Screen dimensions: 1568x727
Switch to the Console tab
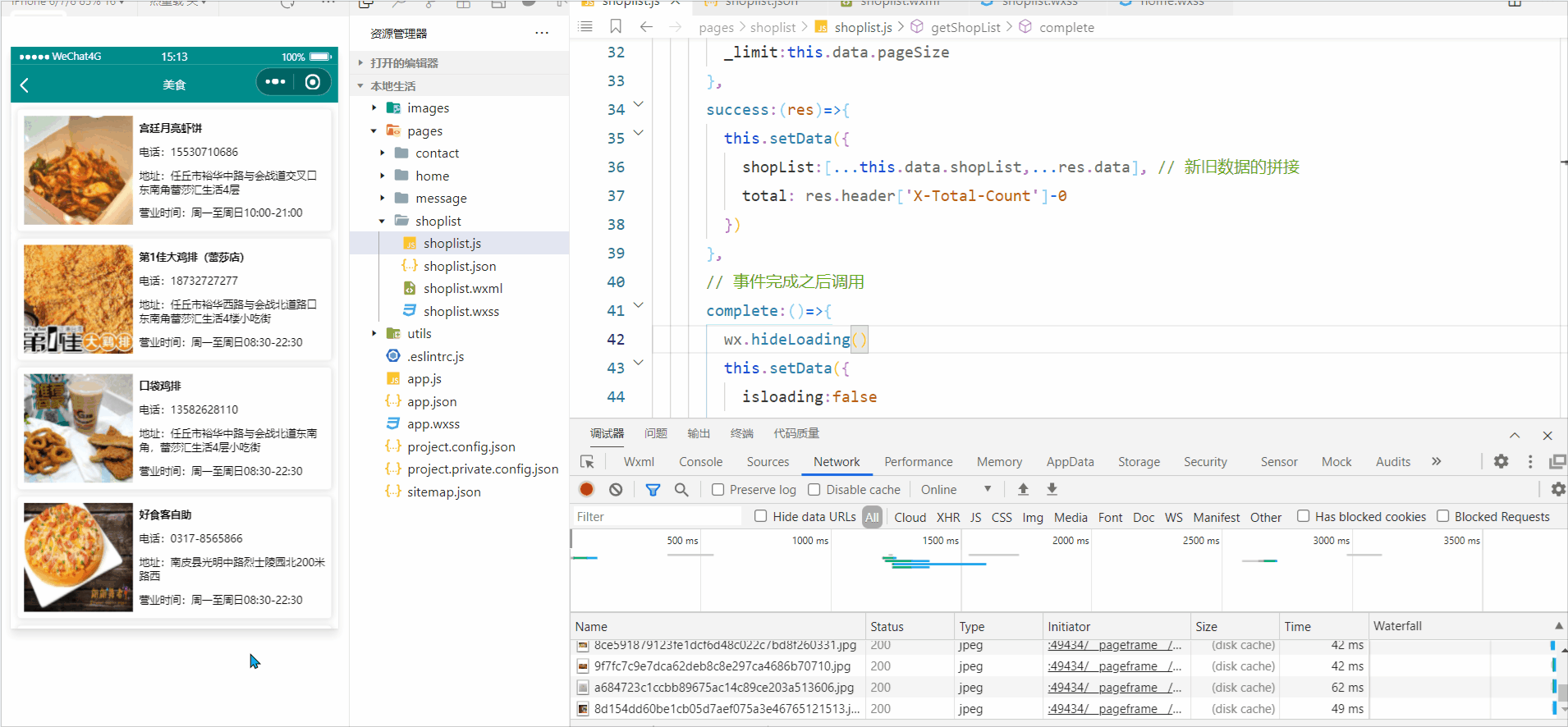[700, 462]
